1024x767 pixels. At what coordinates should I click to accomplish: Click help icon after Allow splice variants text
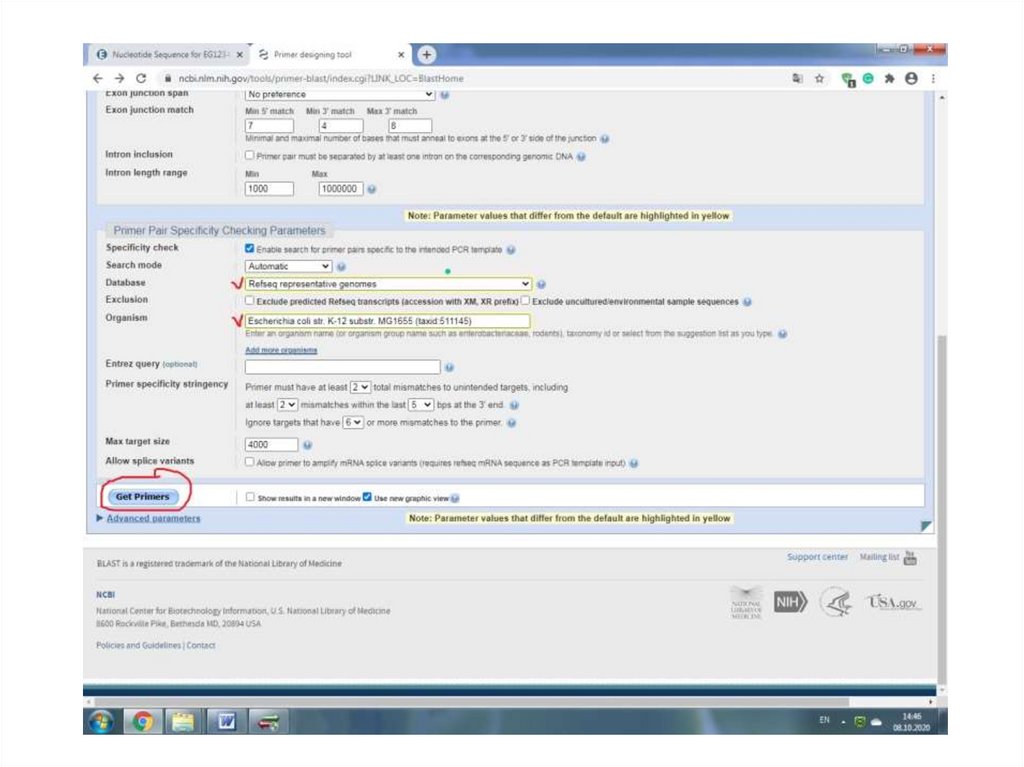coord(633,463)
